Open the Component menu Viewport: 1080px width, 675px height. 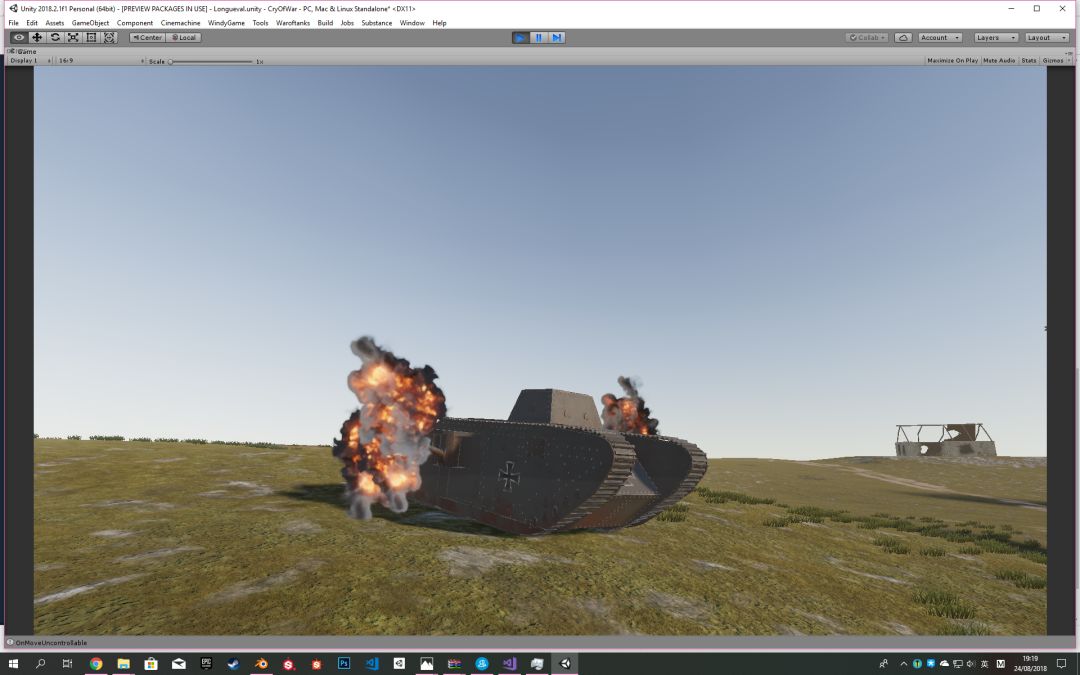(135, 23)
